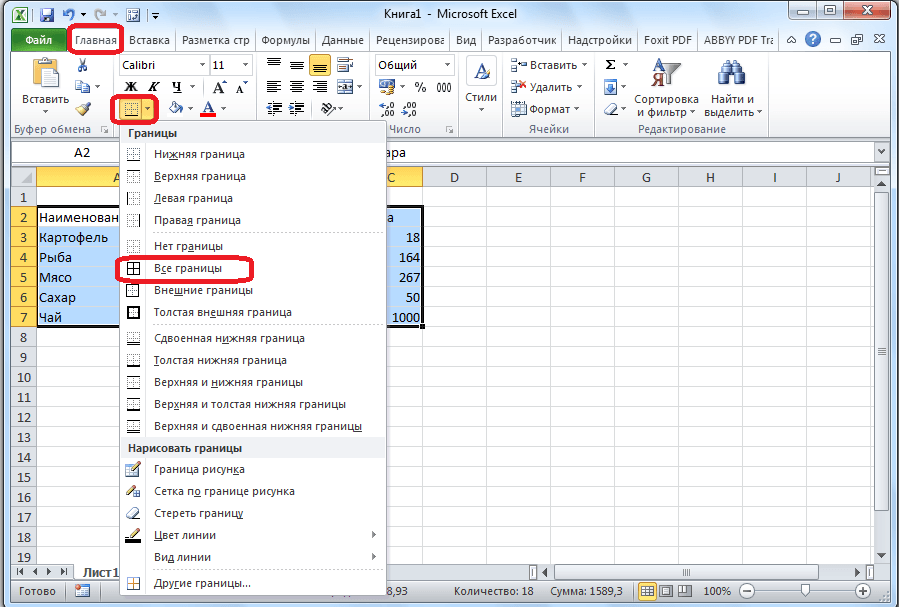Select 'Все границы' from borders menu
The height and width of the screenshot is (607, 899).
188,269
